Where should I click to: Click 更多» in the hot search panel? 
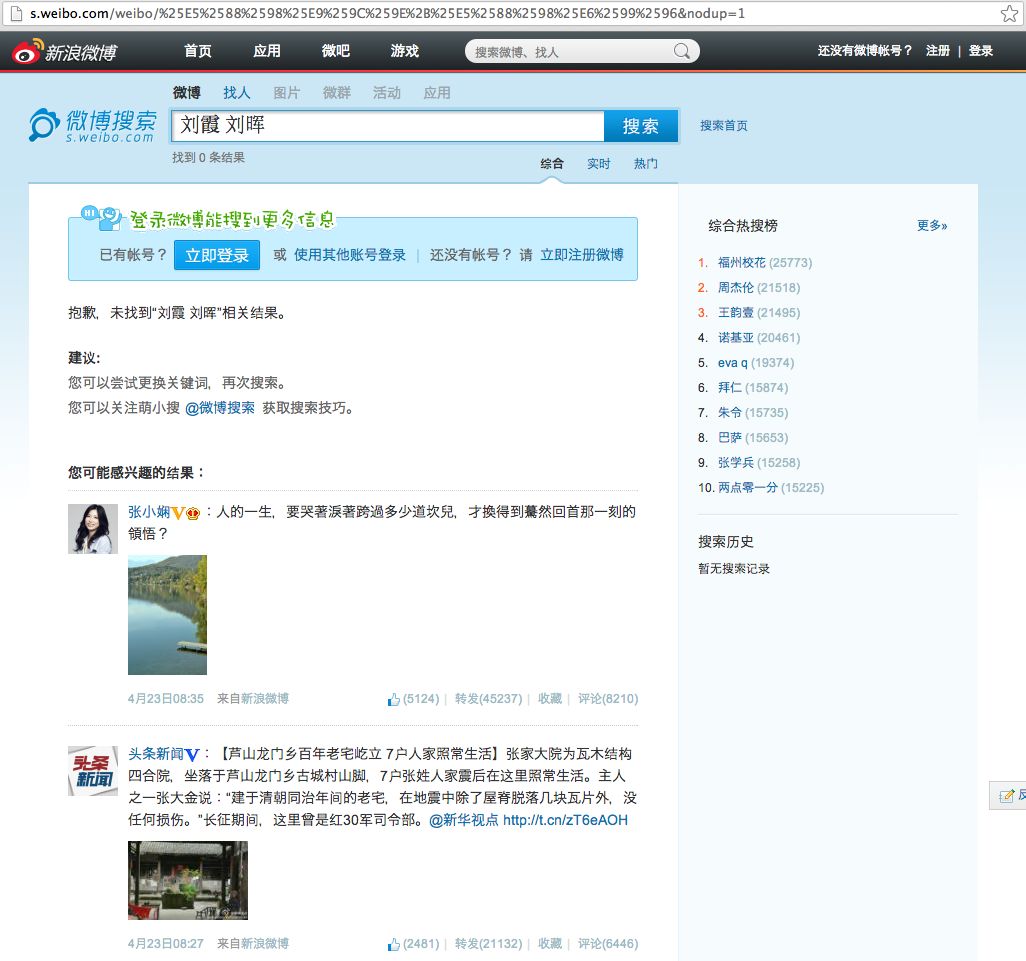pyautogui.click(x=932, y=226)
